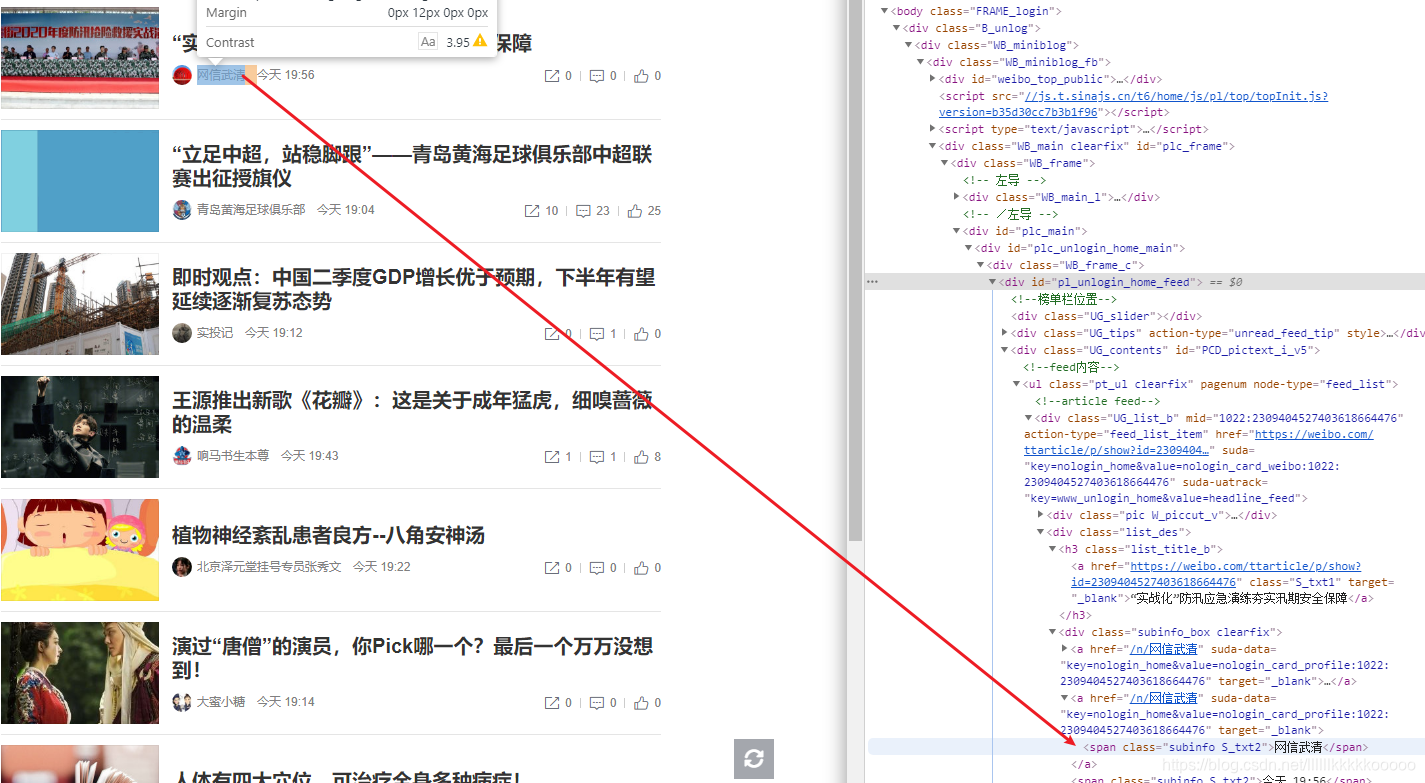1425x783 pixels.
Task: Open the 王源 dark portrait thumbnail
Action: (80, 427)
